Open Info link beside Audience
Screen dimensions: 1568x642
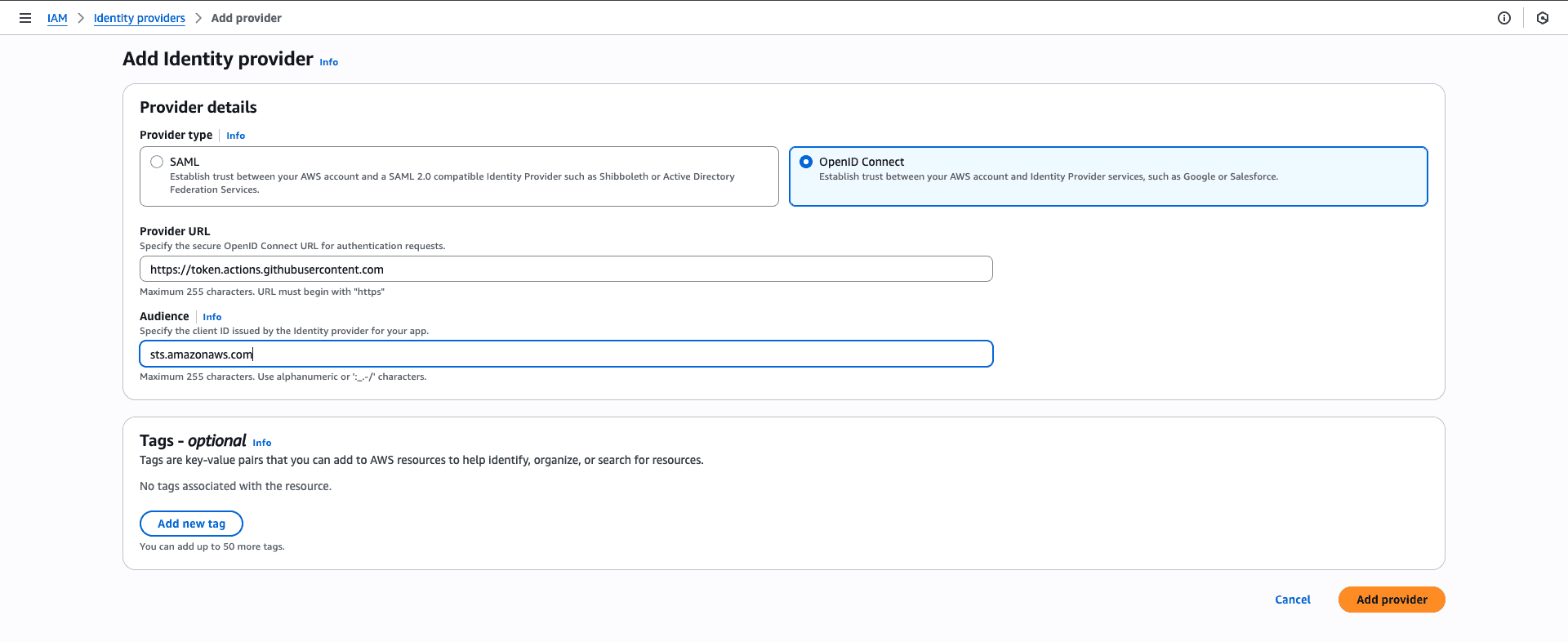coord(212,317)
